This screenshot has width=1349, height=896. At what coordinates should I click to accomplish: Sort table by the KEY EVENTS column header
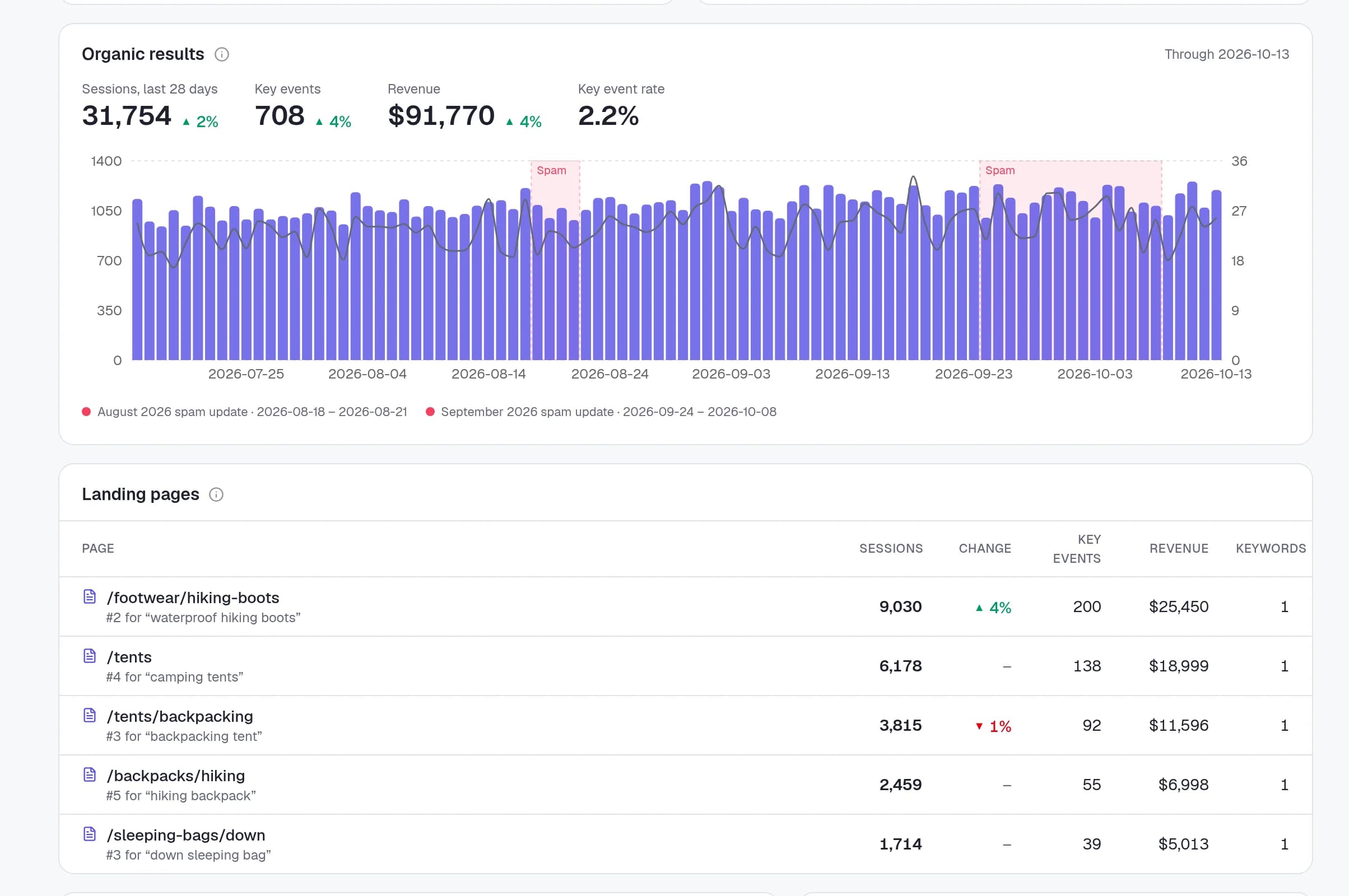click(x=1077, y=549)
